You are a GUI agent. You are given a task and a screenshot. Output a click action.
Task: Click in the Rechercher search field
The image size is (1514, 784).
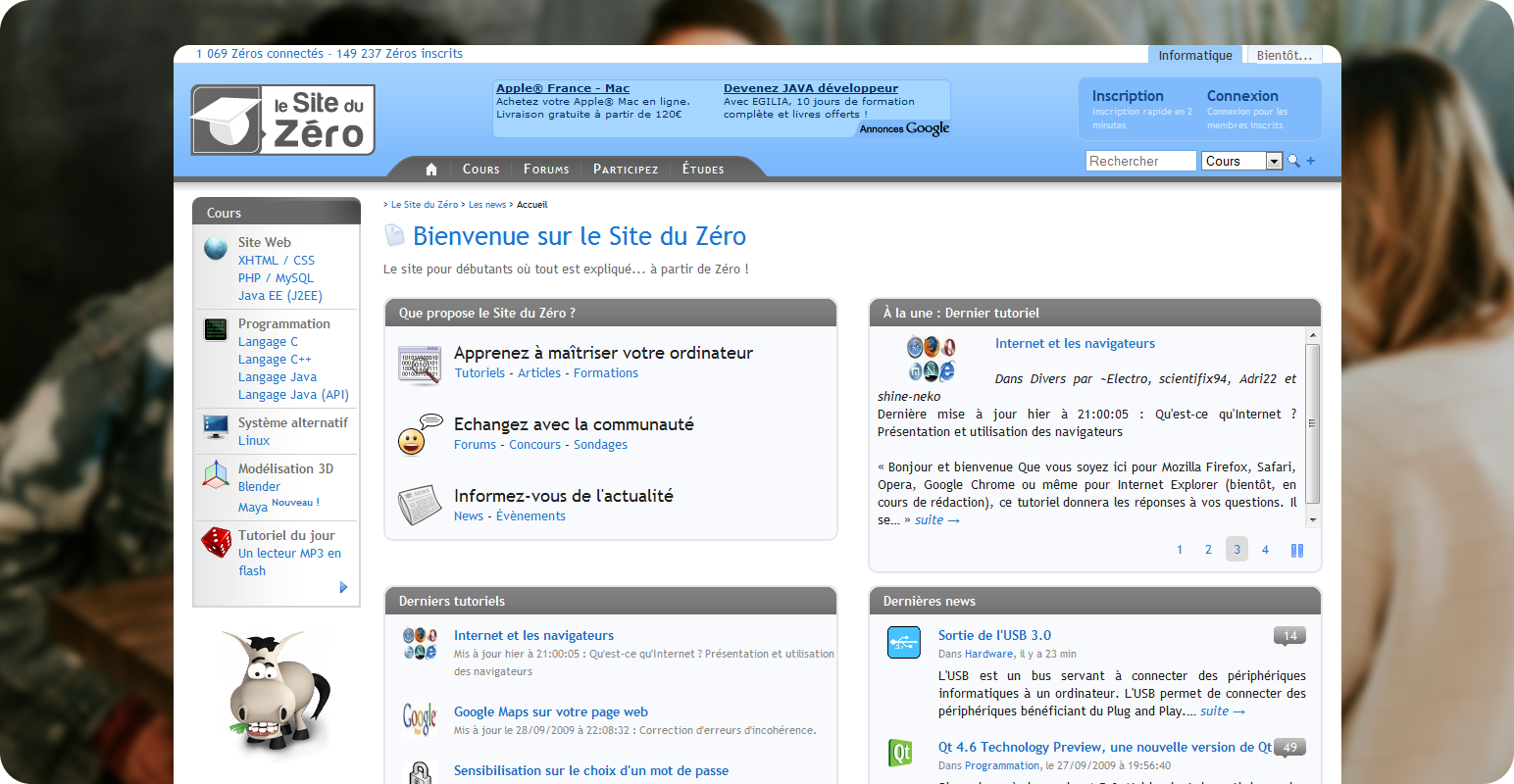click(1140, 161)
